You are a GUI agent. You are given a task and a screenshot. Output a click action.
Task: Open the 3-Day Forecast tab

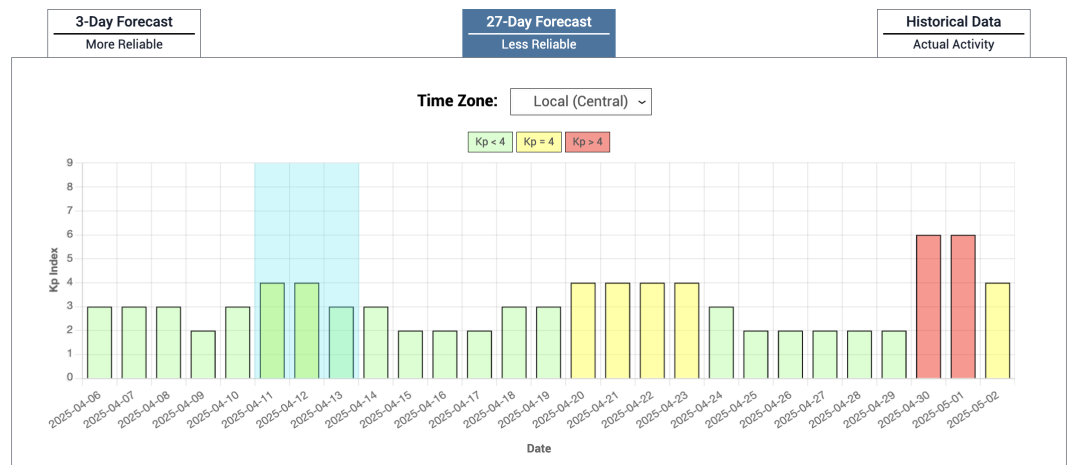pos(124,32)
